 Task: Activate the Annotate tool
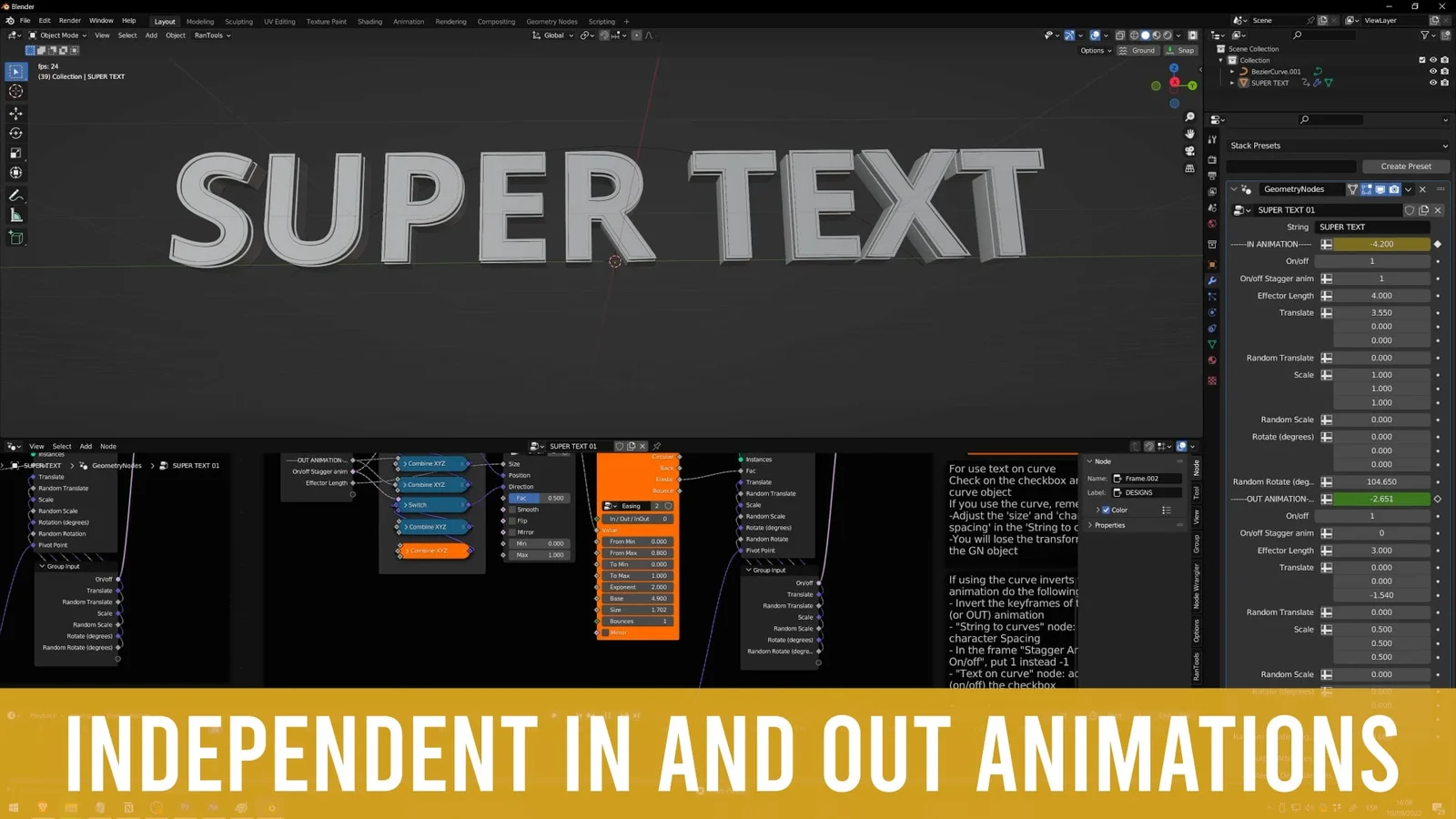click(x=15, y=194)
